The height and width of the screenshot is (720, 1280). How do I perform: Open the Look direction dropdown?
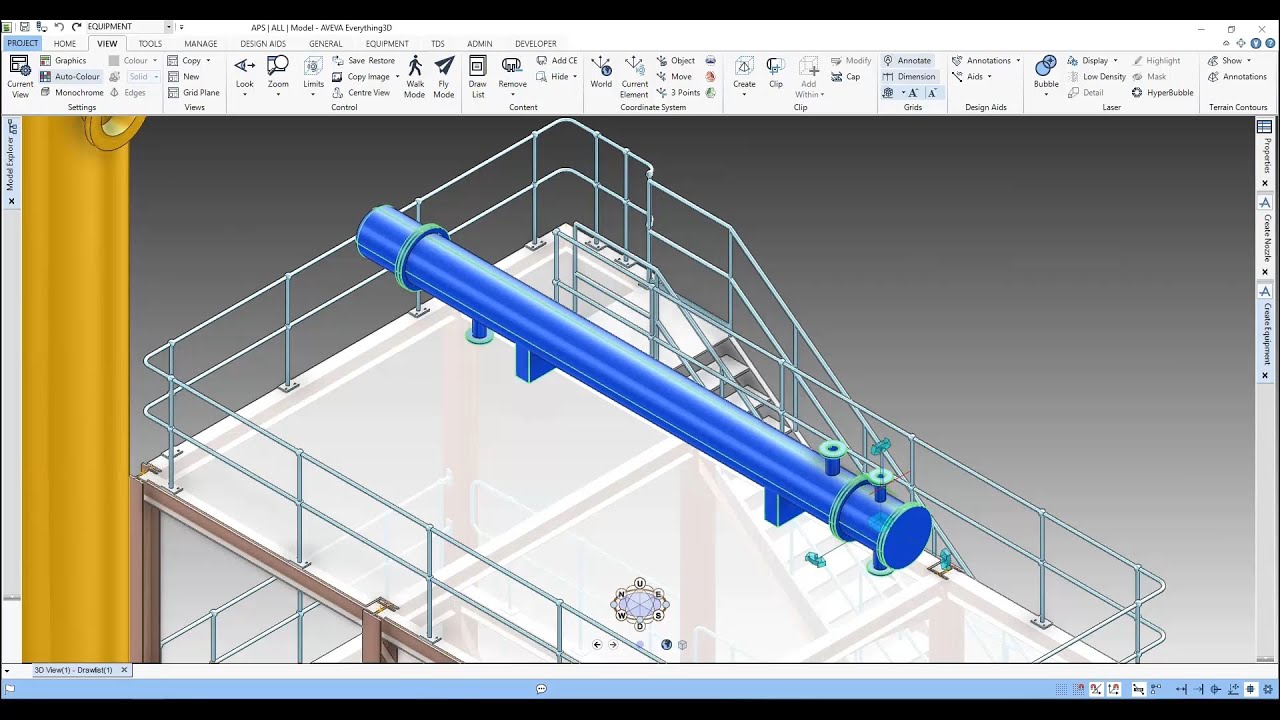pos(245,76)
